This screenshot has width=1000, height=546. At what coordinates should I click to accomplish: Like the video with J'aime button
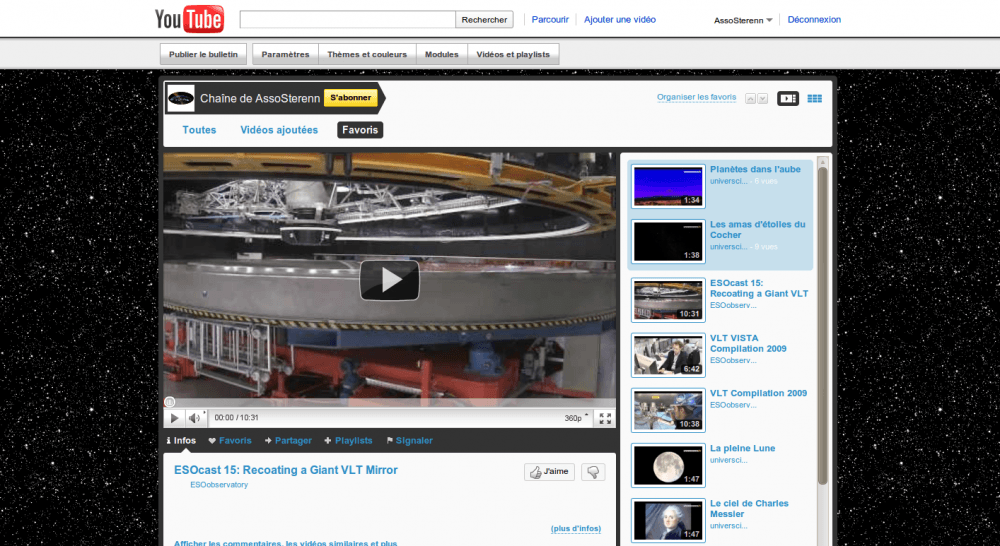549,472
